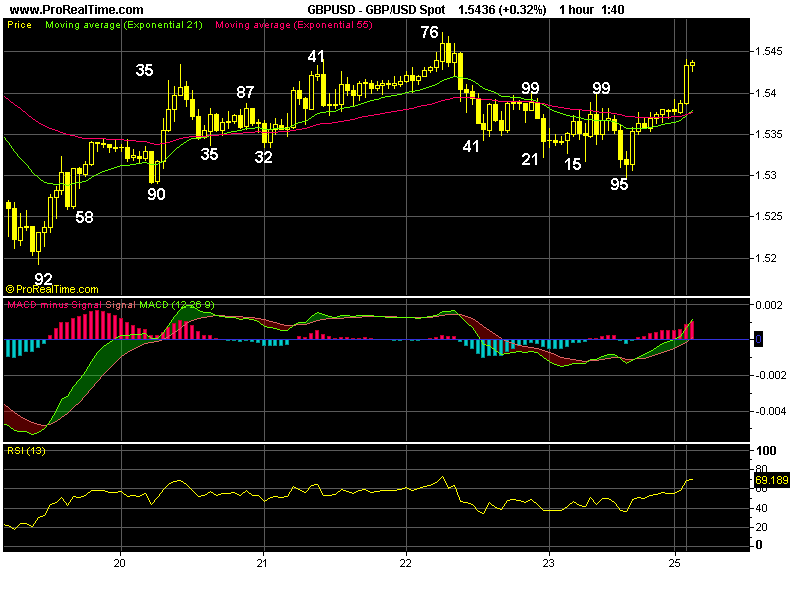Click the 21 date label on time axis
The width and height of the screenshot is (800, 600).
click(x=262, y=563)
